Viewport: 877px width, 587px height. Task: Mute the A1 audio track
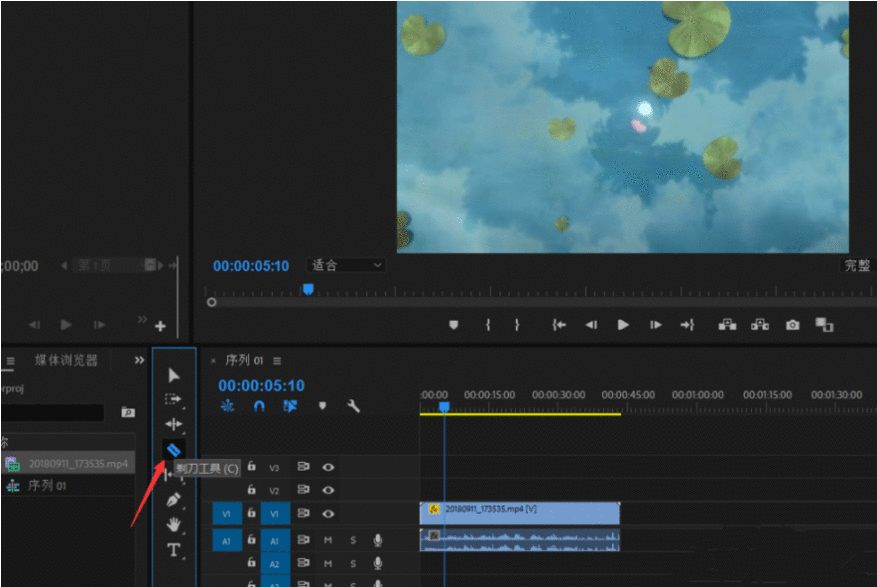pos(328,540)
